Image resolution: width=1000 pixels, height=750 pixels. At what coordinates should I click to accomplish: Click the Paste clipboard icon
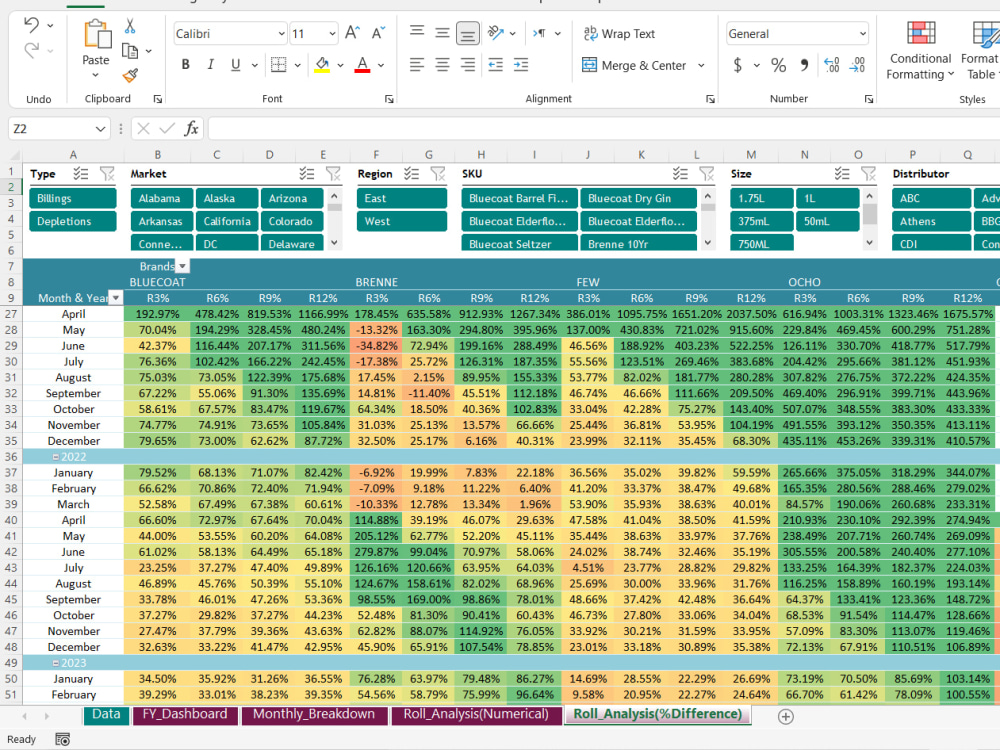click(96, 34)
